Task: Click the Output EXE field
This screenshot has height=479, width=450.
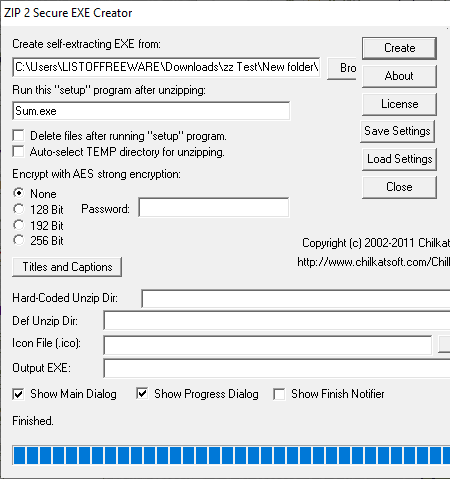Action: click(277, 368)
